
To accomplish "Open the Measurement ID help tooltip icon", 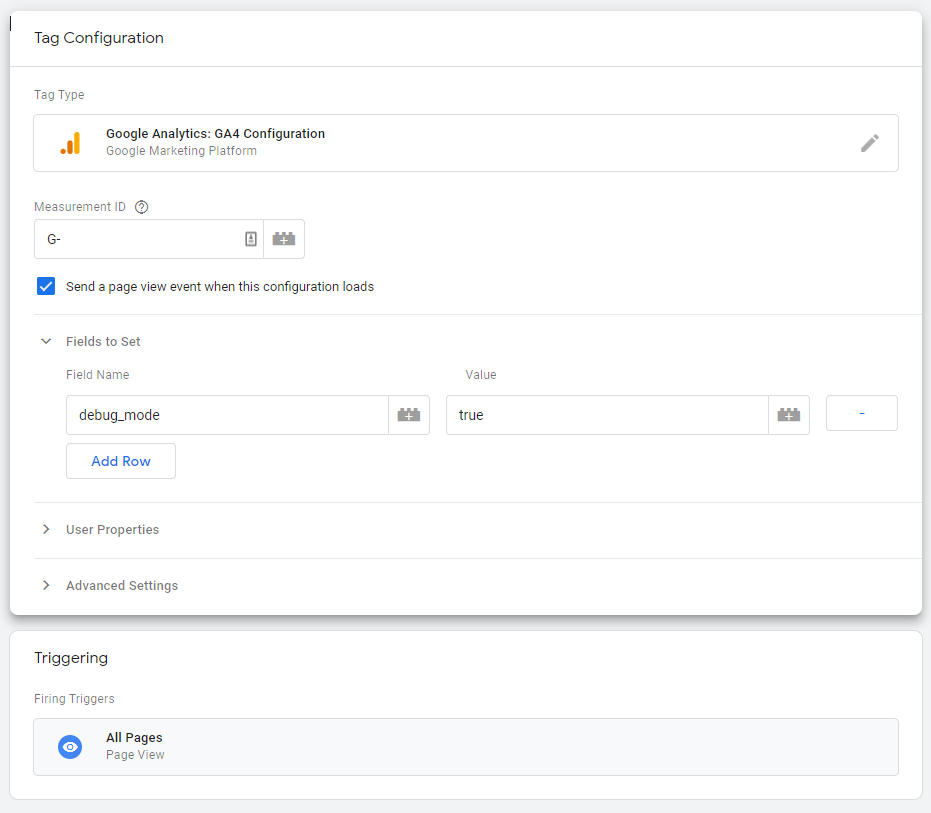I will [141, 207].
